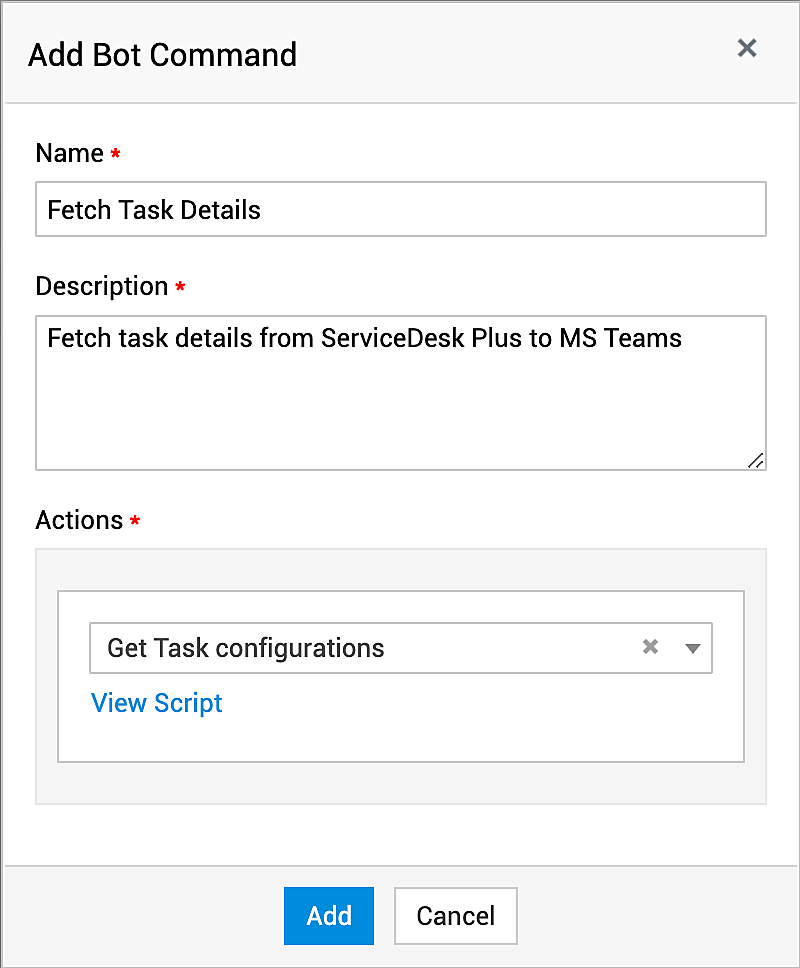
Task: Close the Add Bot Command dialog
Action: click(747, 48)
